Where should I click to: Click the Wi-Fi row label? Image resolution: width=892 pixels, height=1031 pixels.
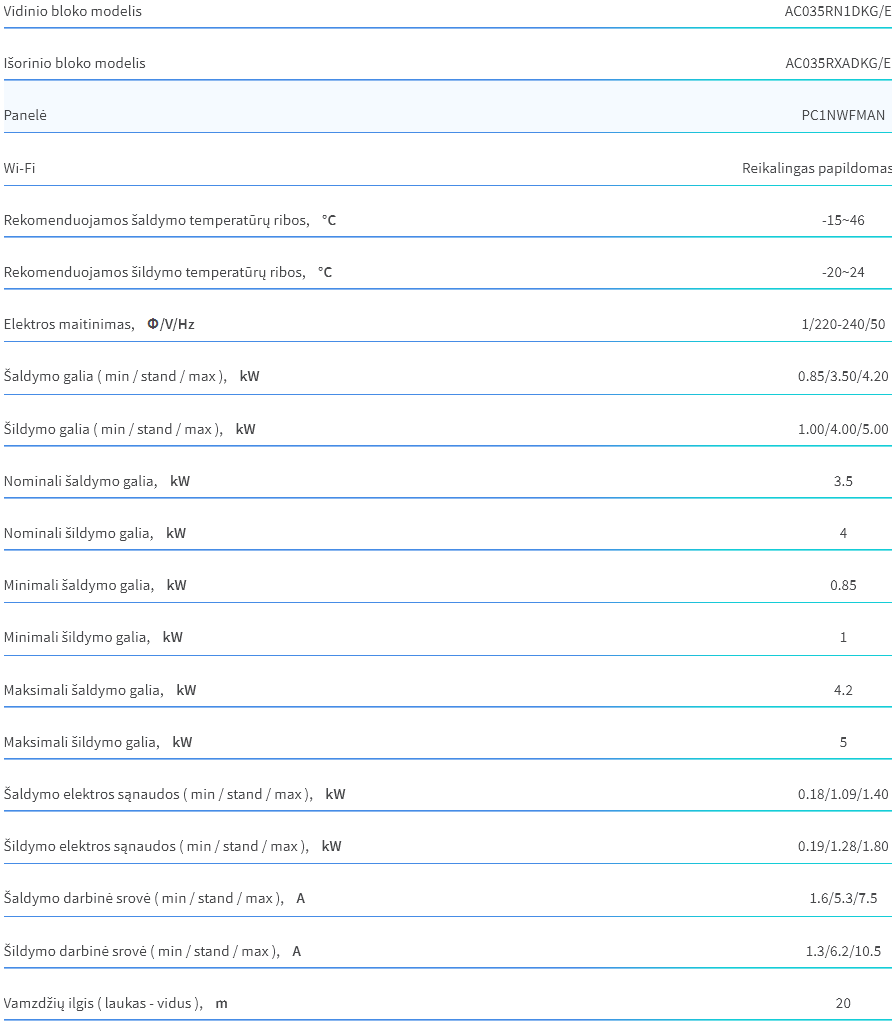(x=20, y=168)
